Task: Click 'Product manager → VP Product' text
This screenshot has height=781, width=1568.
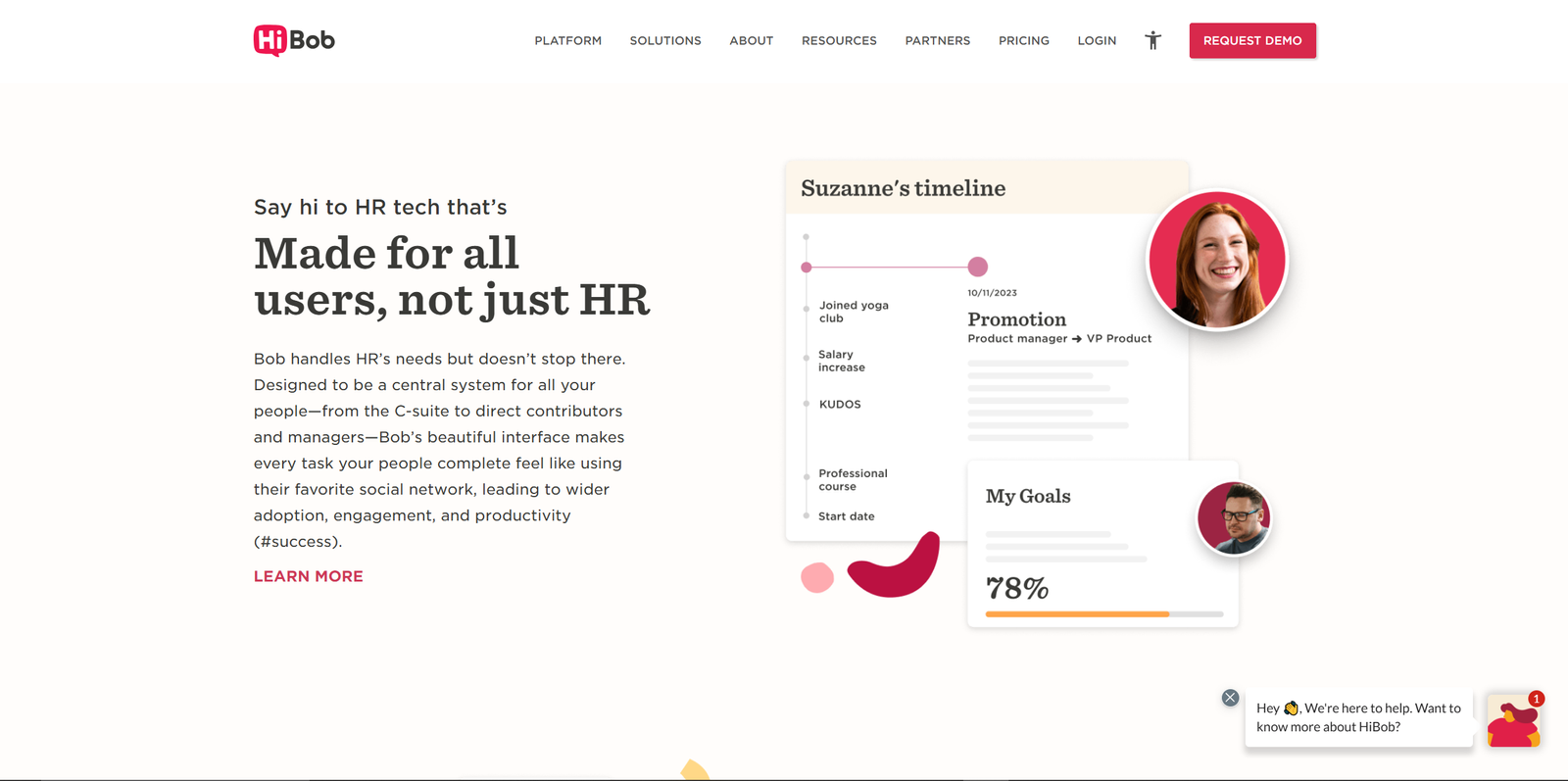Action: [1059, 338]
